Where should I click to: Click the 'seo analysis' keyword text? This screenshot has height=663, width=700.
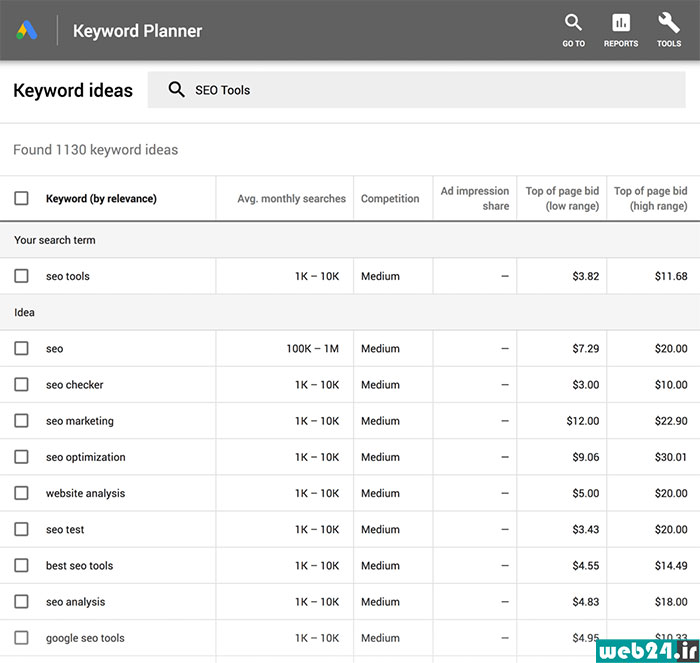pos(75,601)
